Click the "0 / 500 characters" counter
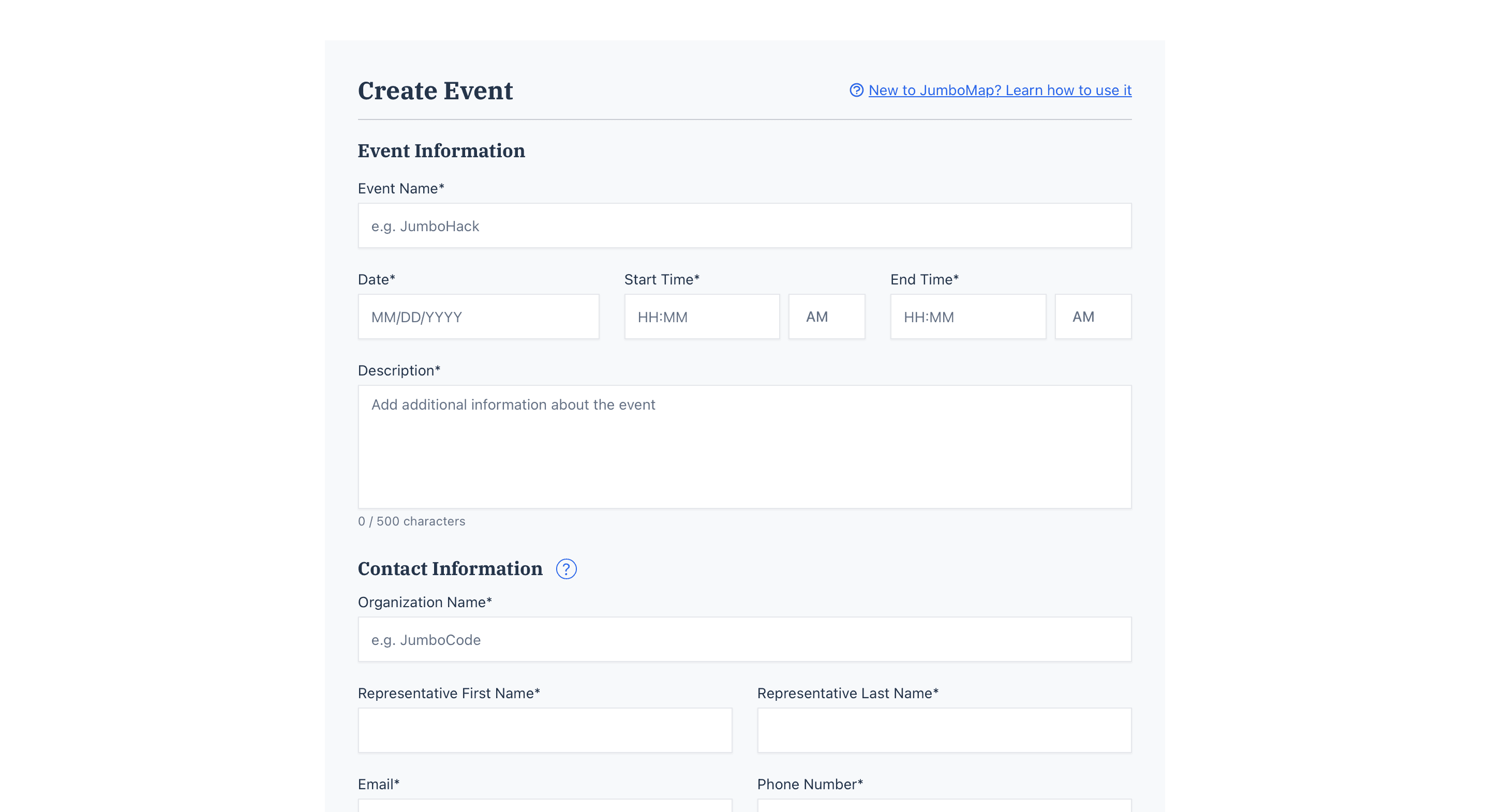This screenshot has height=812, width=1490. [x=411, y=521]
